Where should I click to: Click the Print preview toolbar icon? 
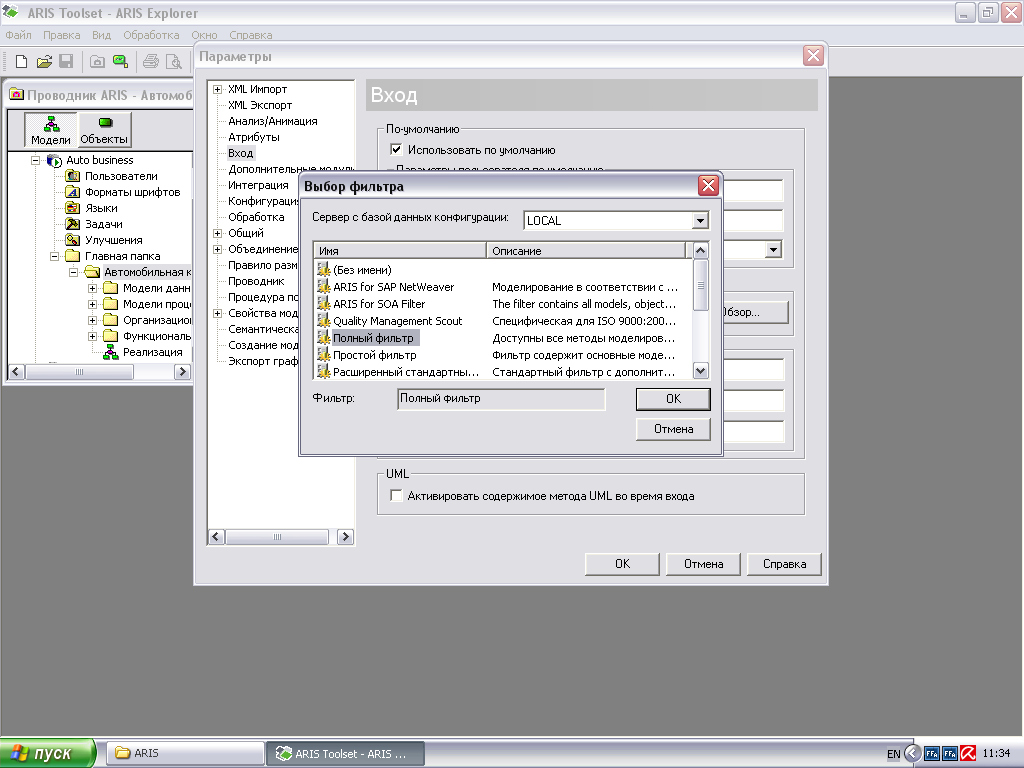(174, 61)
